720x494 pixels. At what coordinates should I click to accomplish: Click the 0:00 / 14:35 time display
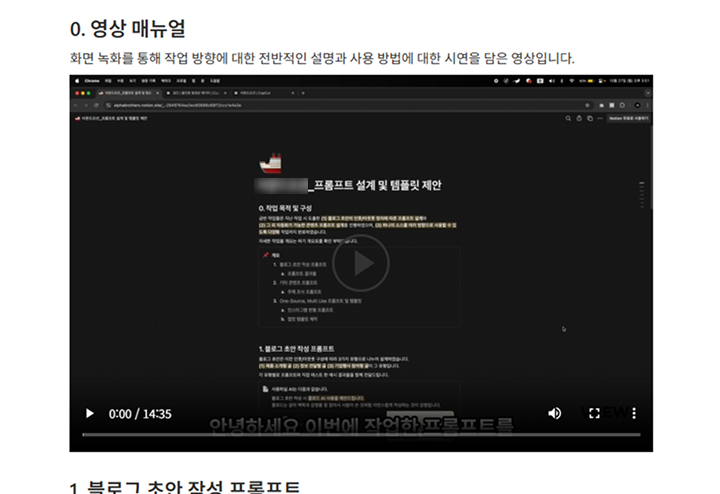140,414
